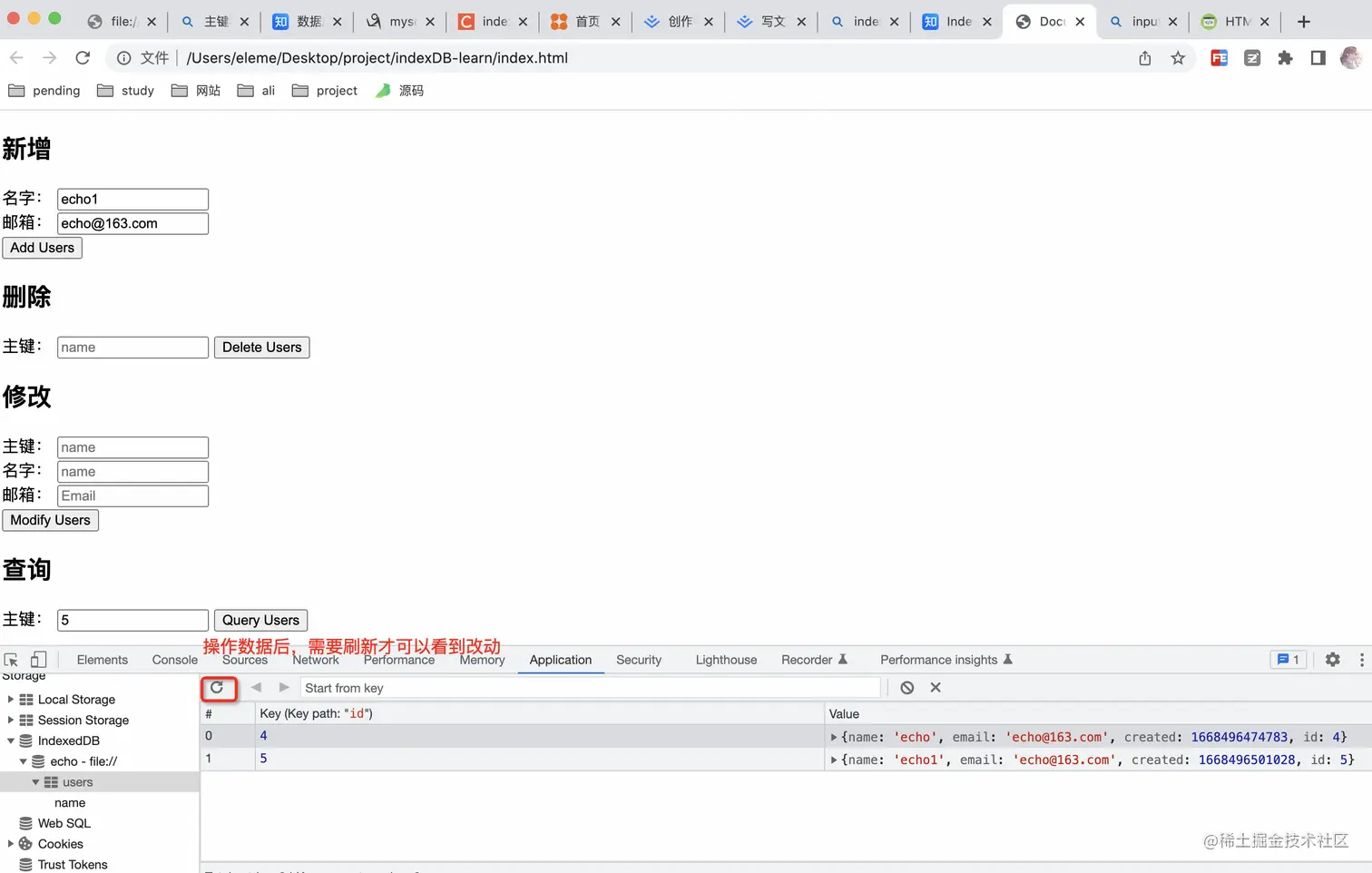Expand Session Storage in the sidebar
Screen dimensions: 1372x873
pos(11,721)
